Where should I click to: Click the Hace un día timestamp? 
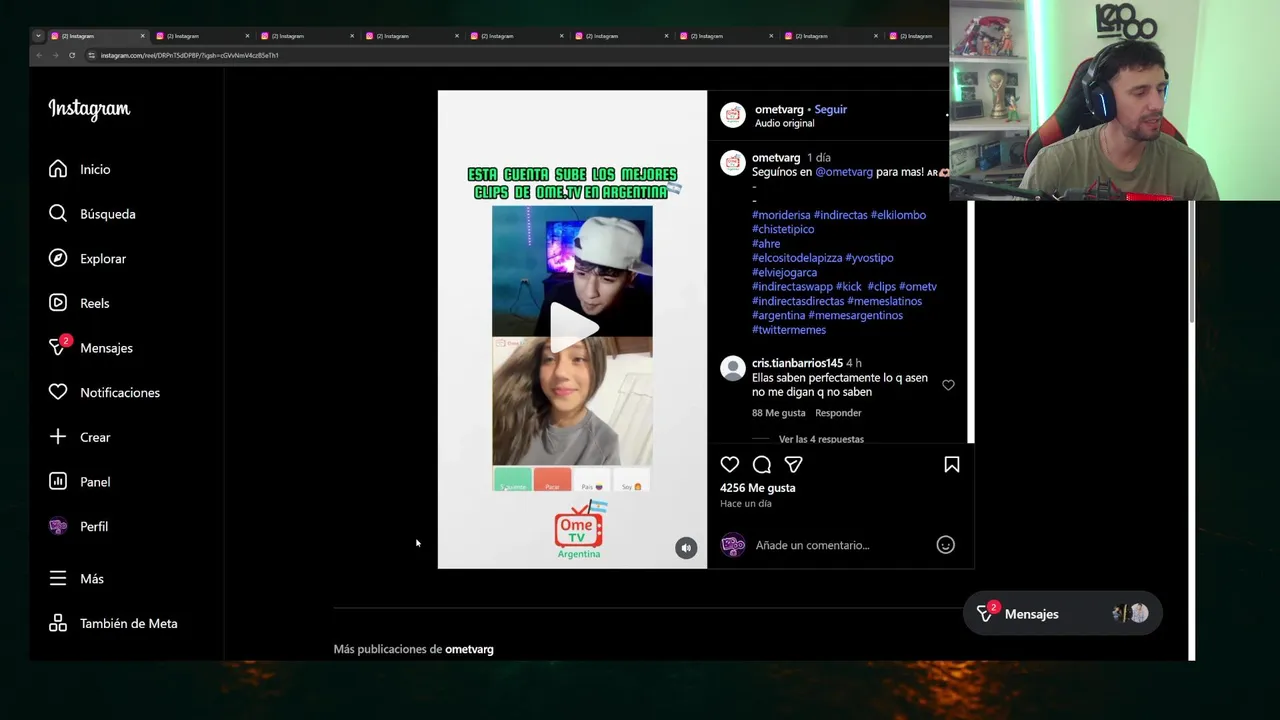tap(745, 504)
